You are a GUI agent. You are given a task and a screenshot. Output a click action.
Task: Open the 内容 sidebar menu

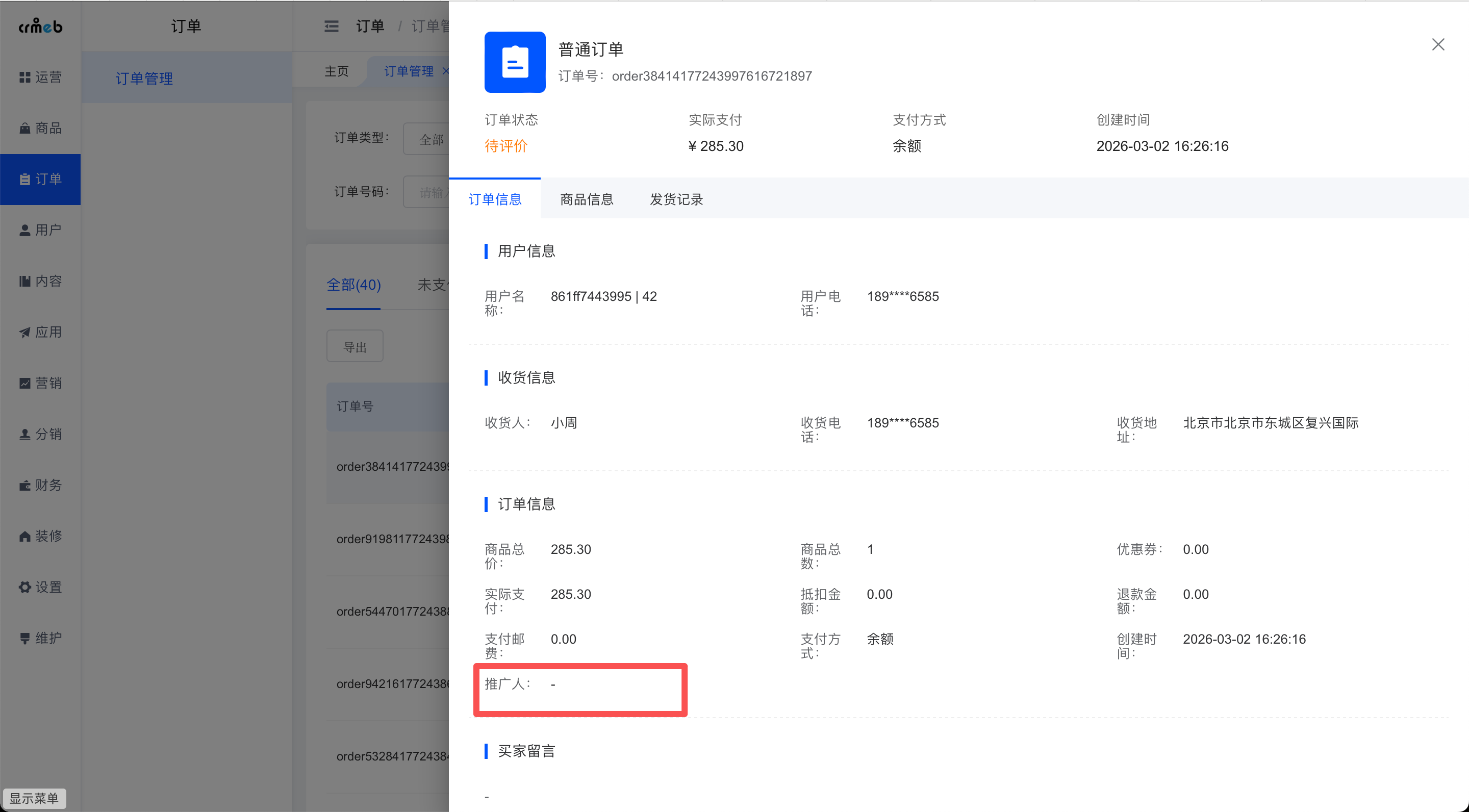[40, 281]
